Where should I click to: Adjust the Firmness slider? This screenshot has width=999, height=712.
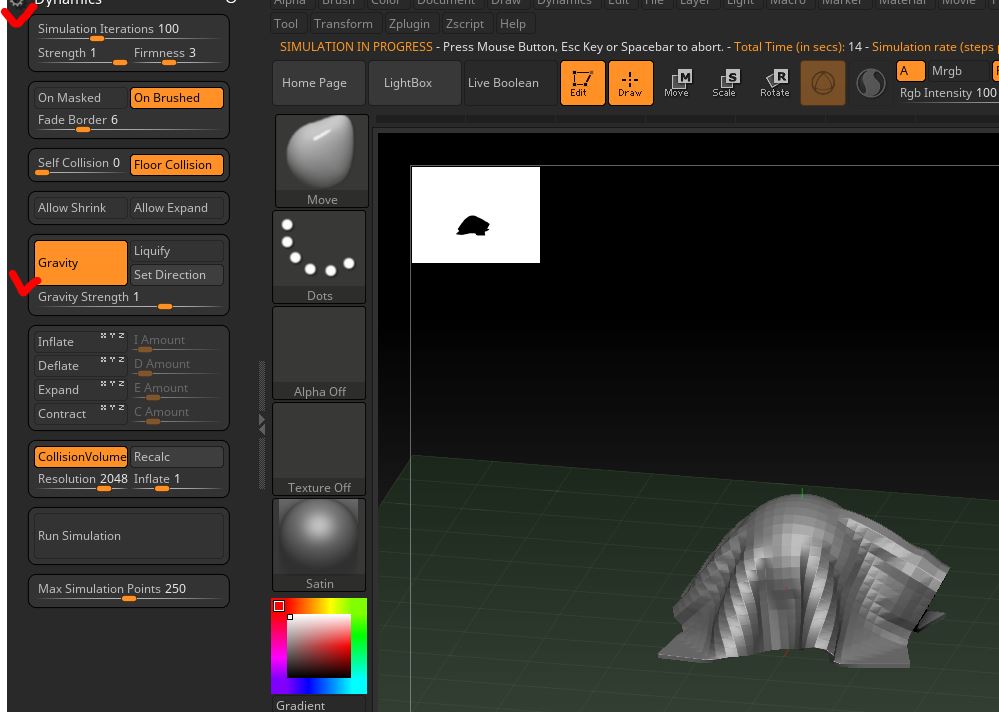[x=176, y=55]
